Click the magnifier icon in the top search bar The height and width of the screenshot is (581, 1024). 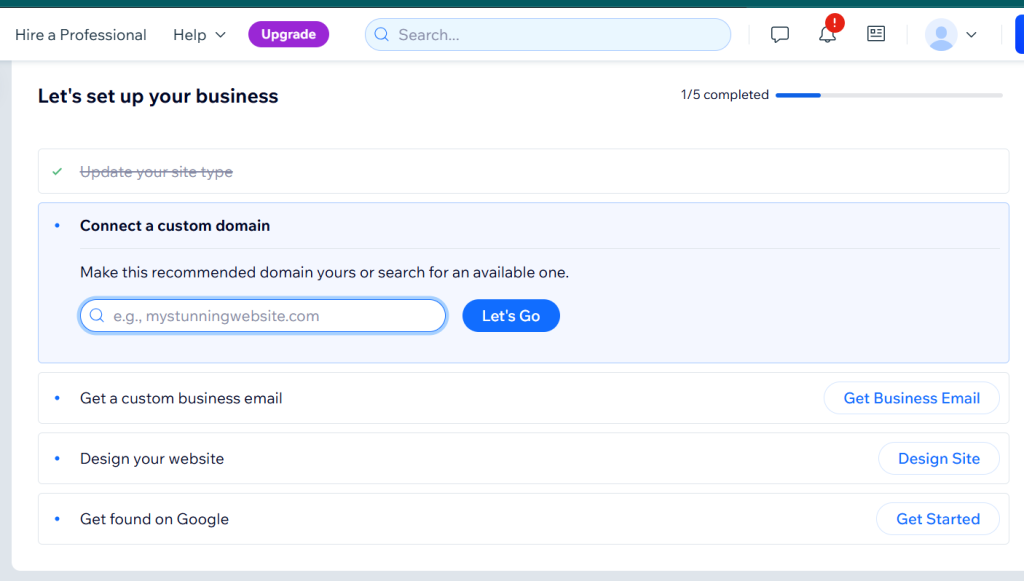[381, 34]
